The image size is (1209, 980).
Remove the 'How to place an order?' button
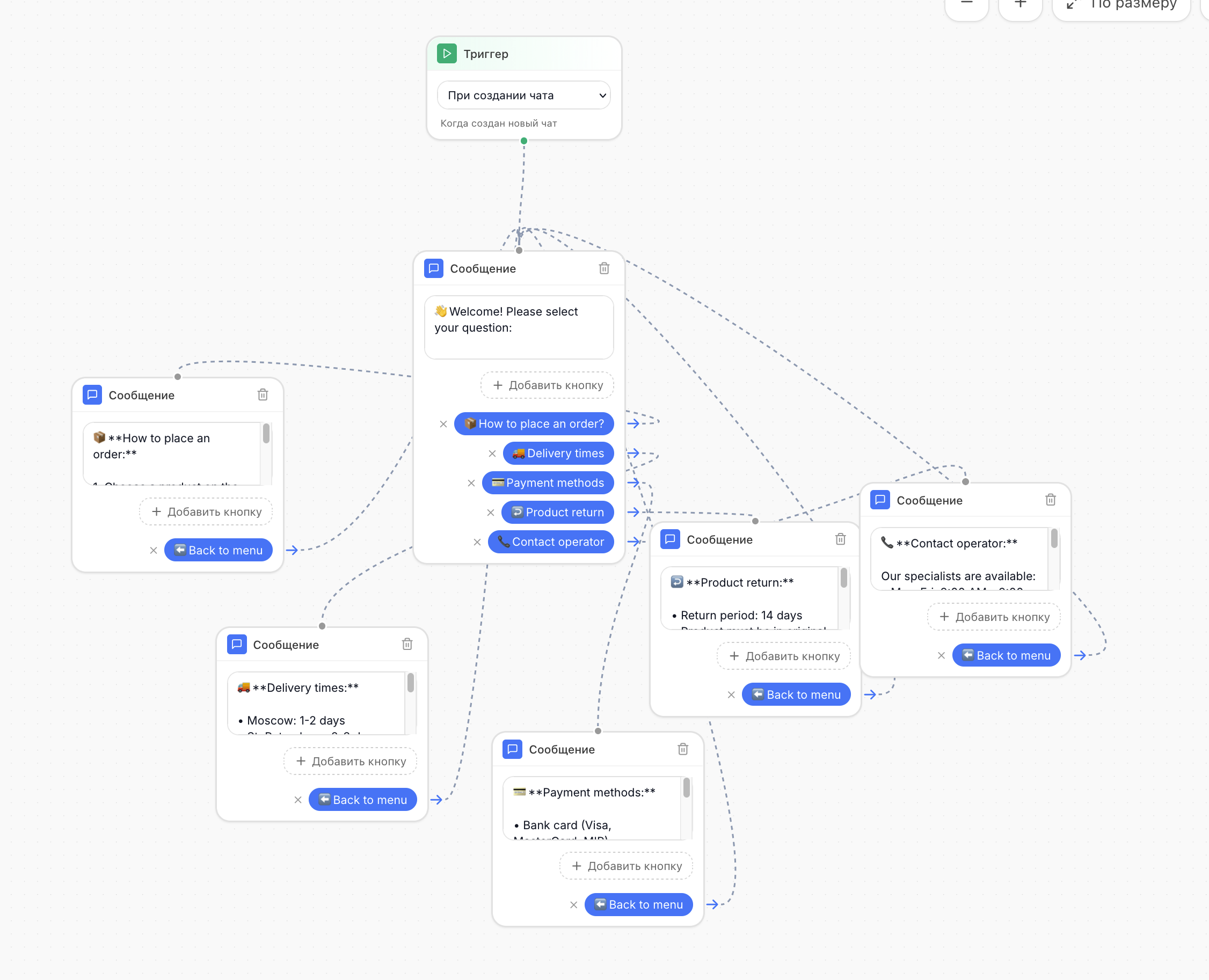443,424
